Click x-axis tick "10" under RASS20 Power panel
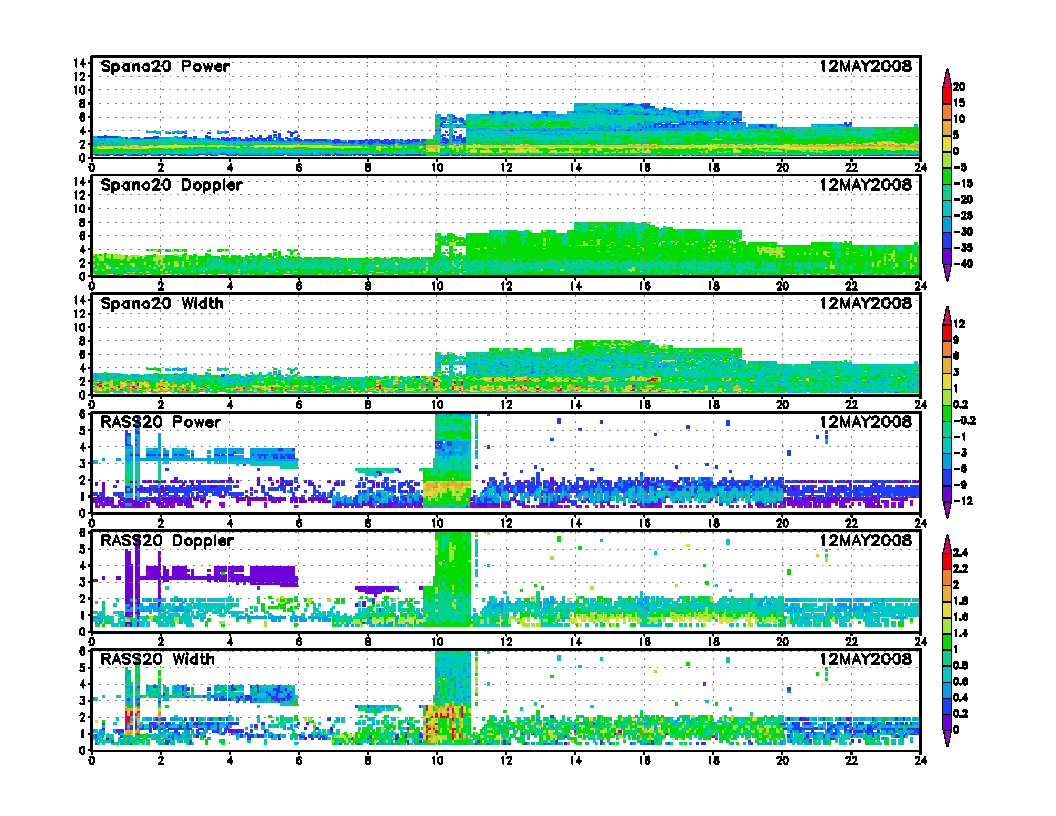Image resolution: width=1056 pixels, height=816 pixels. click(436, 523)
